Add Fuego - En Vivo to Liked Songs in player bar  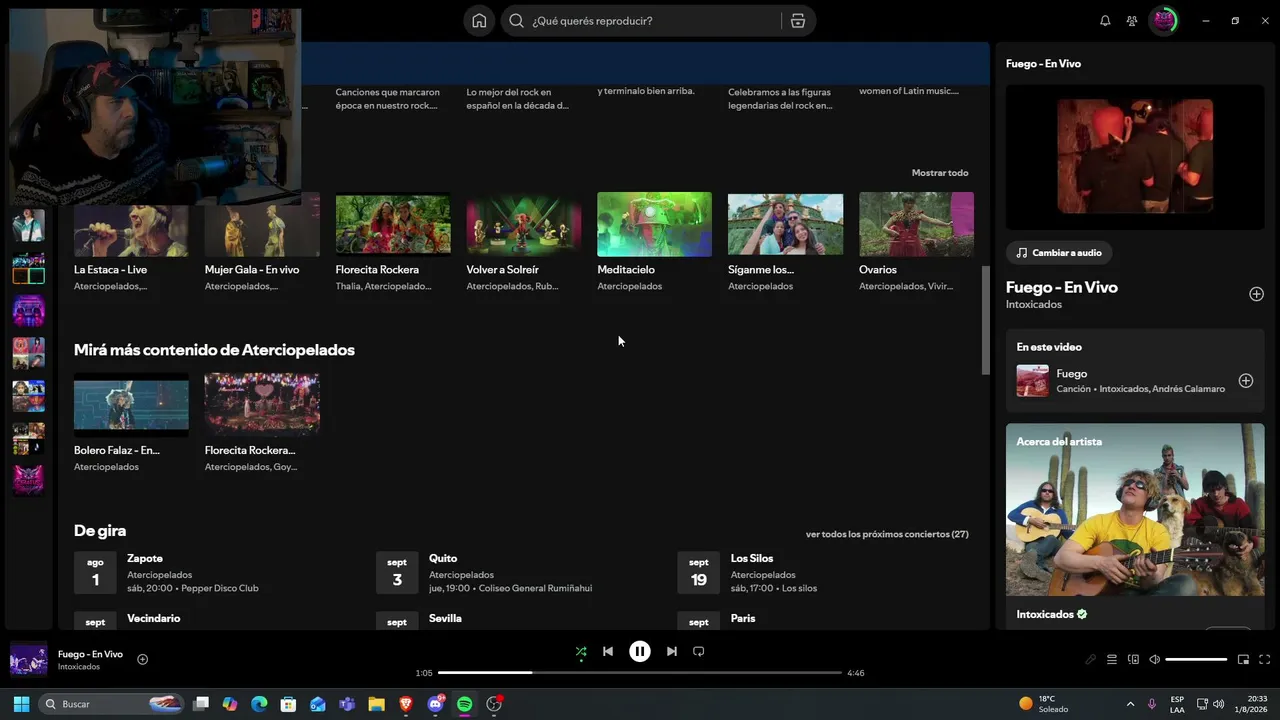[x=143, y=659]
